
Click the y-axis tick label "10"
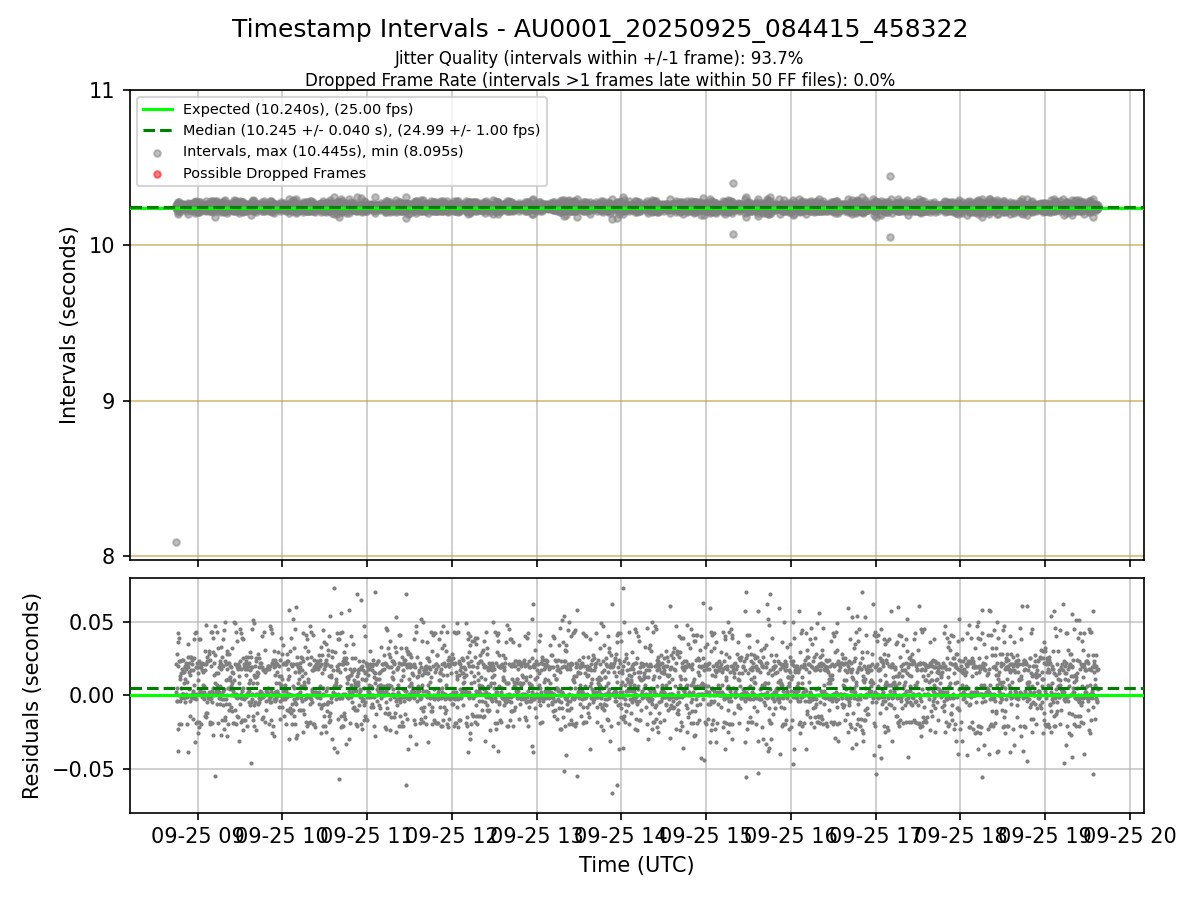click(x=102, y=246)
